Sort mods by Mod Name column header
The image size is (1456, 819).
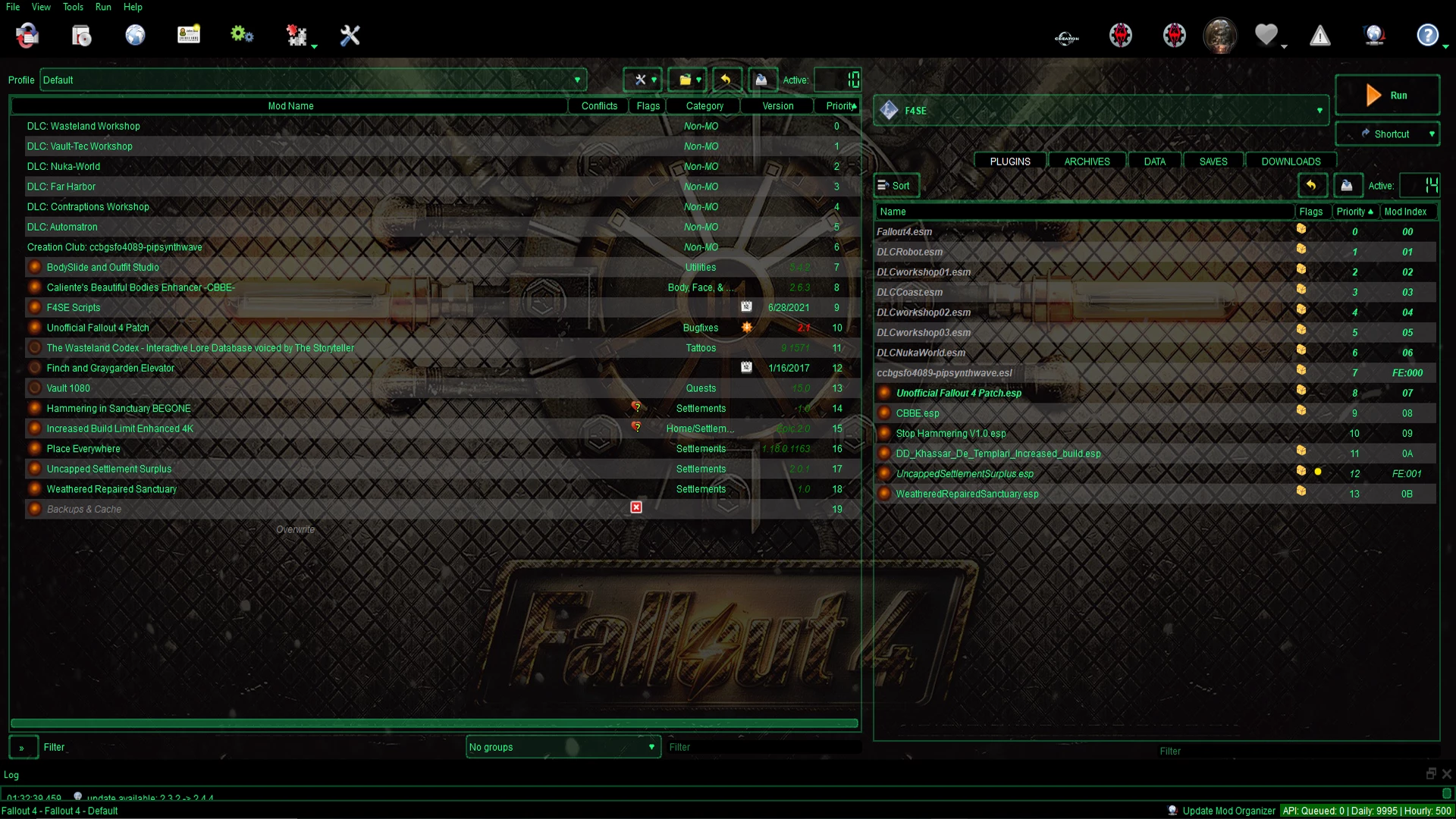[x=290, y=106]
